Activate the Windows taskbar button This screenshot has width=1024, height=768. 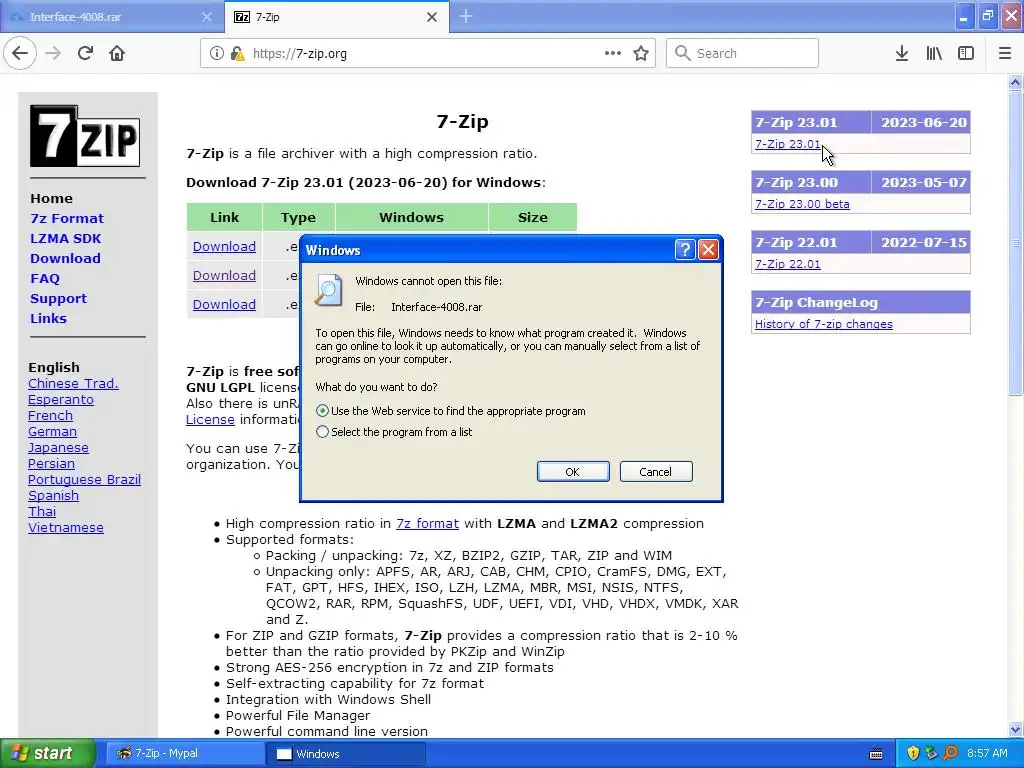coord(346,754)
